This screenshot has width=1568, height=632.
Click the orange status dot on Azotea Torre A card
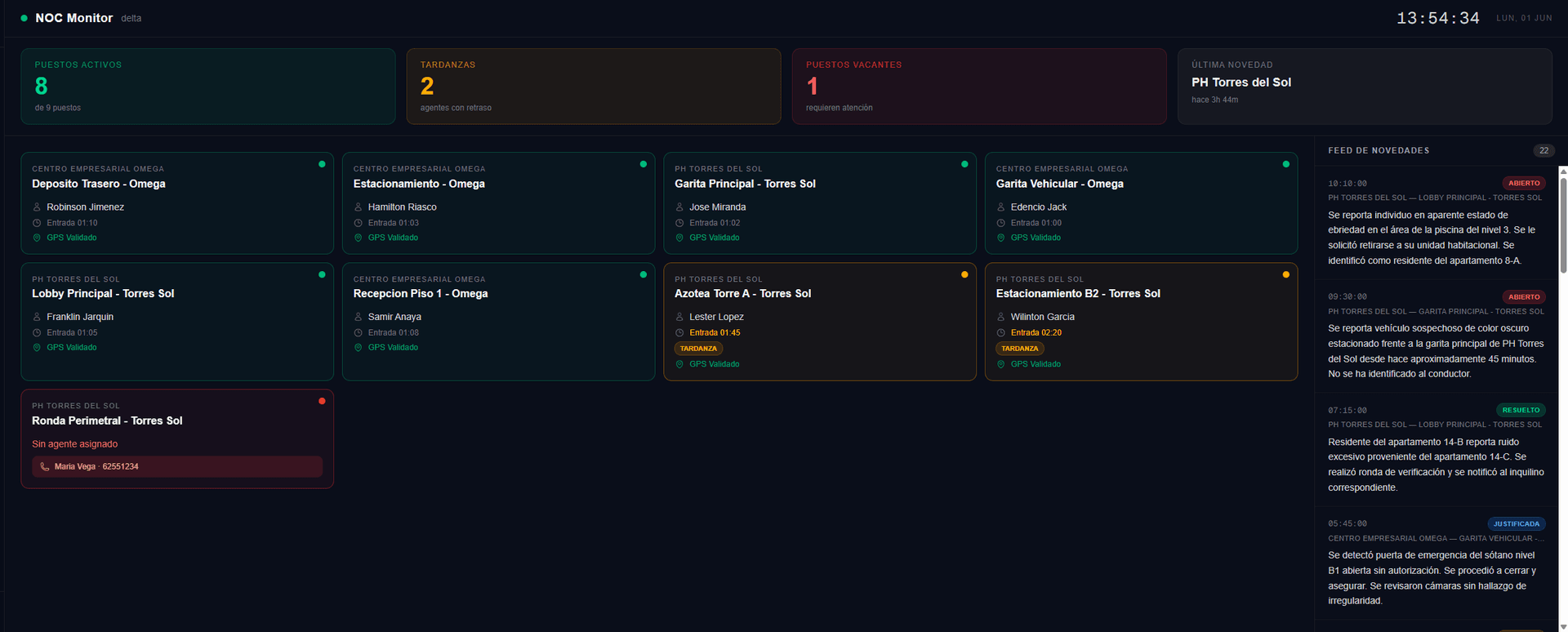[964, 274]
